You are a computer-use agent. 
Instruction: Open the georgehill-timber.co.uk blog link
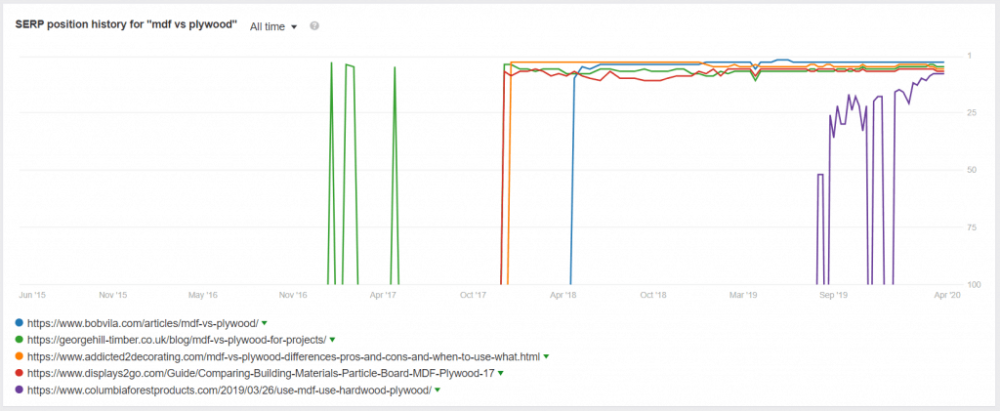coord(177,340)
